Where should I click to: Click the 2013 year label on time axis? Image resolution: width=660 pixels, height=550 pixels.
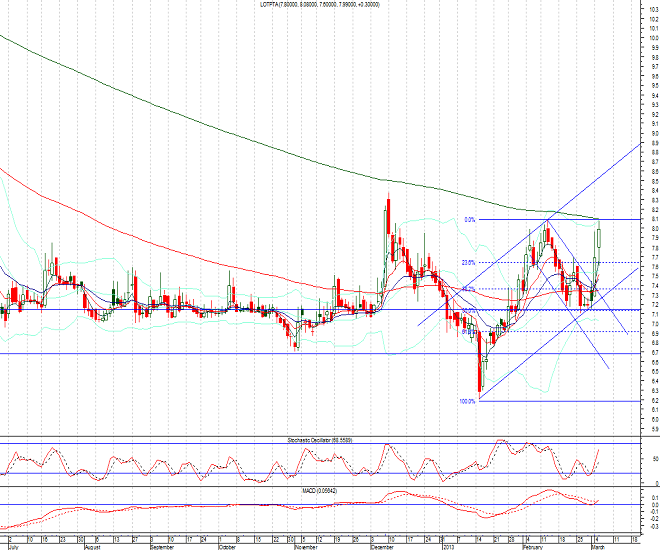pos(448,546)
